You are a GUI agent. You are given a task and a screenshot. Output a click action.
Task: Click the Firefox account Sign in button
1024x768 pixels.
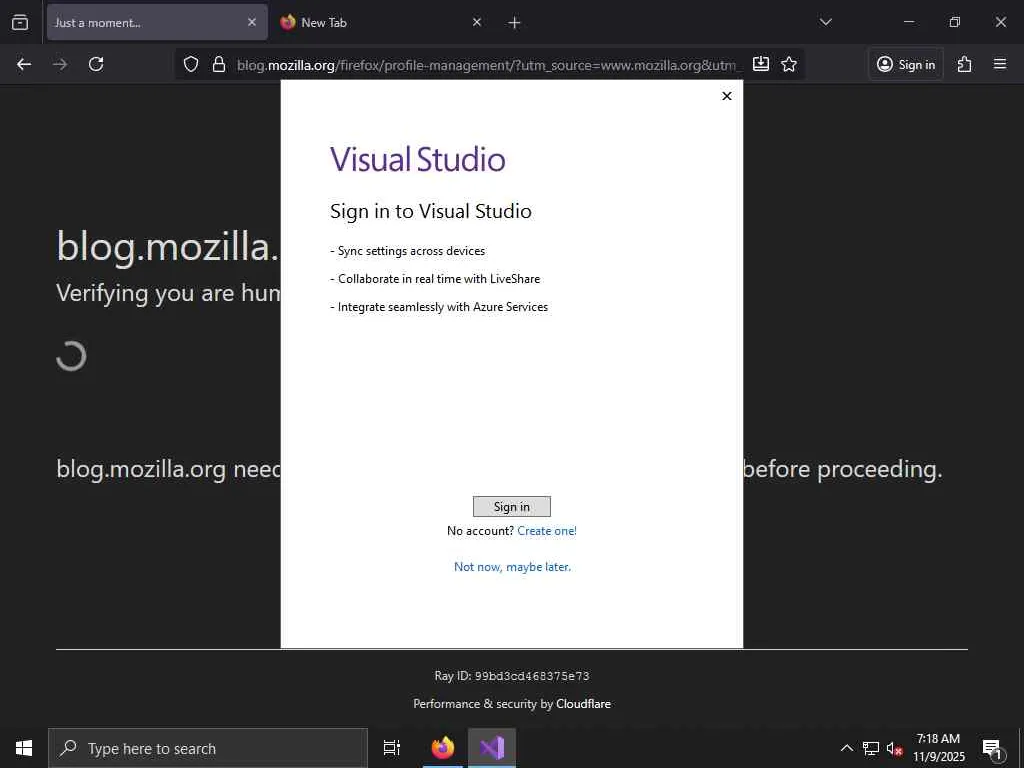click(x=906, y=64)
